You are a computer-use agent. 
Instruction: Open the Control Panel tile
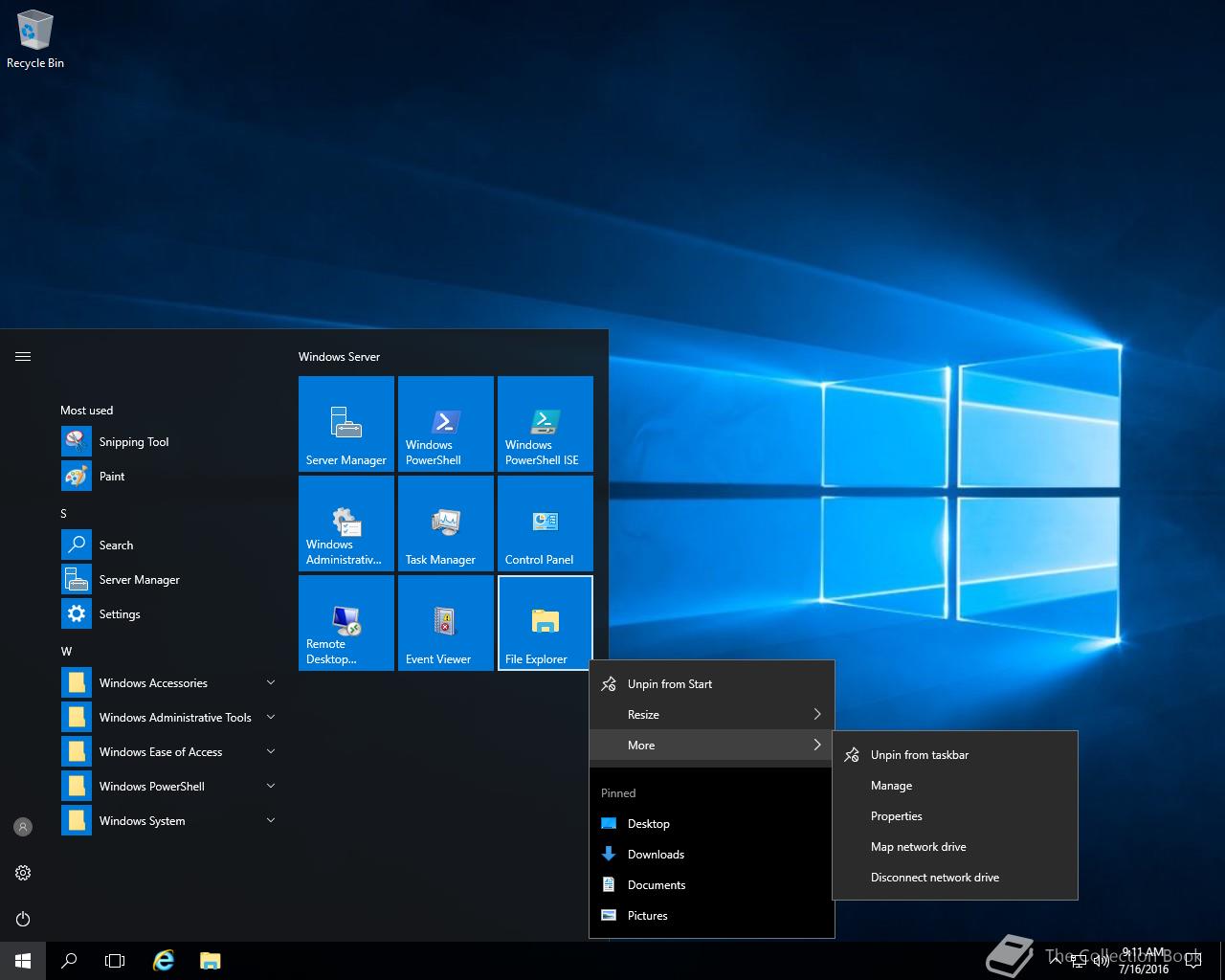(x=546, y=523)
